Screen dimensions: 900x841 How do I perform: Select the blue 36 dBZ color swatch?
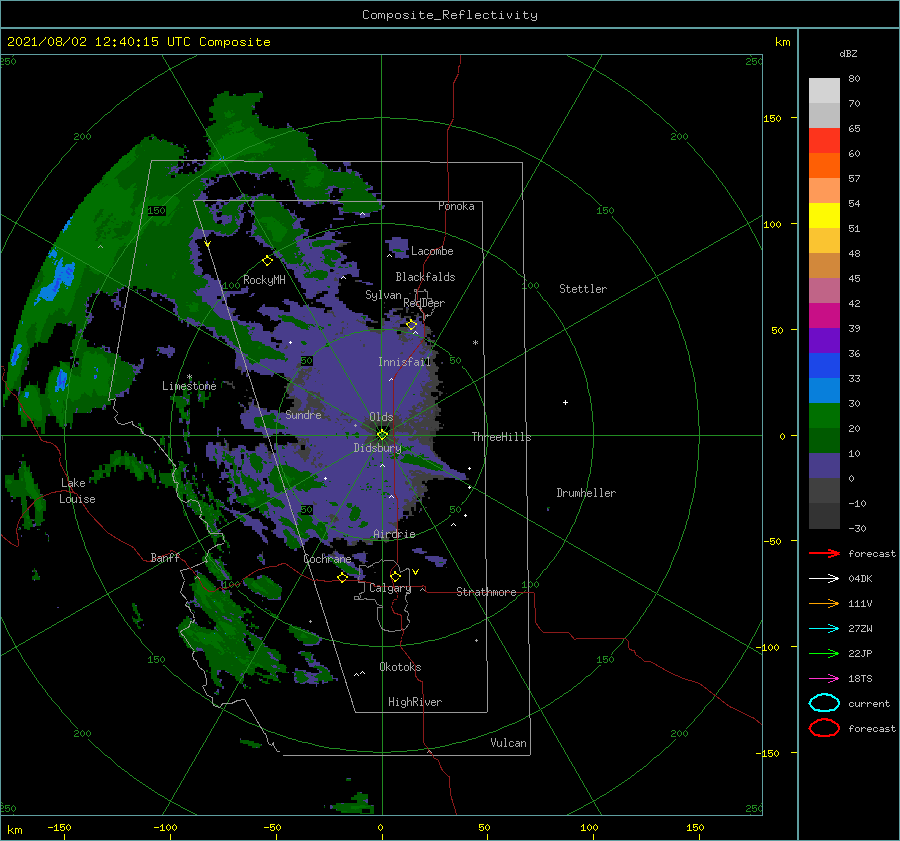click(824, 365)
